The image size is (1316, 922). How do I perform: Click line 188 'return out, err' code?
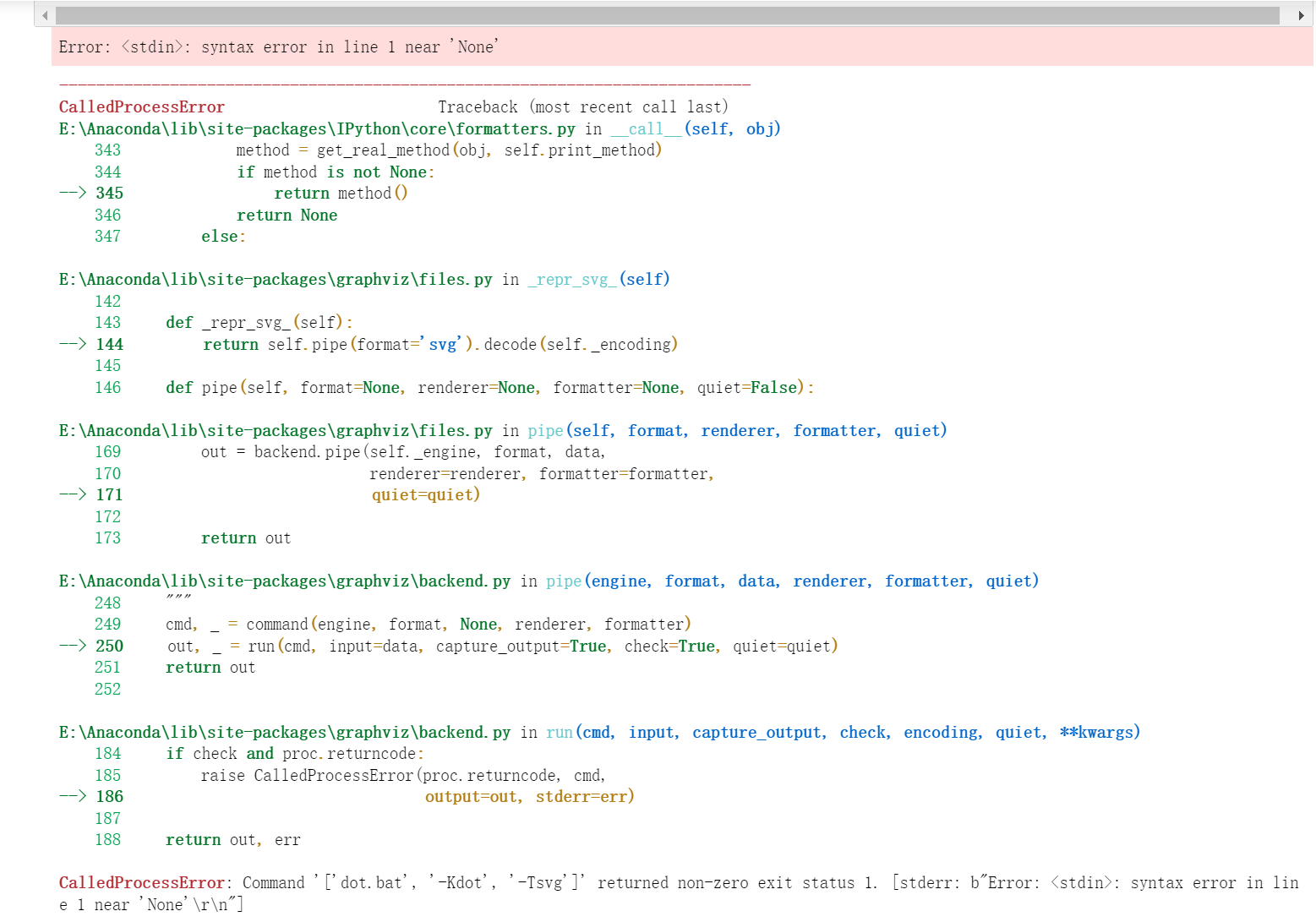click(233, 840)
